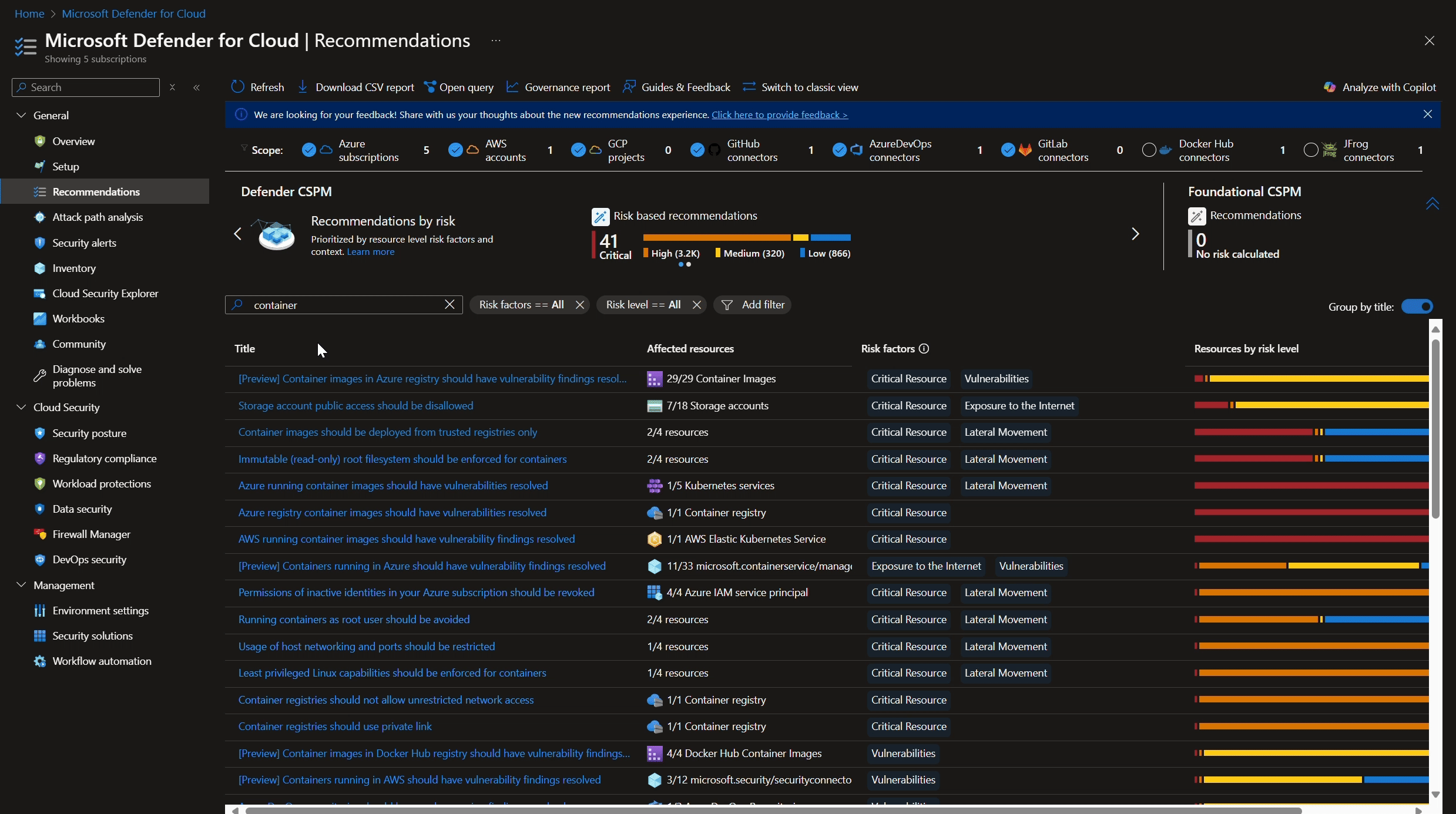This screenshot has width=1456, height=814.
Task: Open Attack path analysis in sidebar
Action: [x=98, y=217]
